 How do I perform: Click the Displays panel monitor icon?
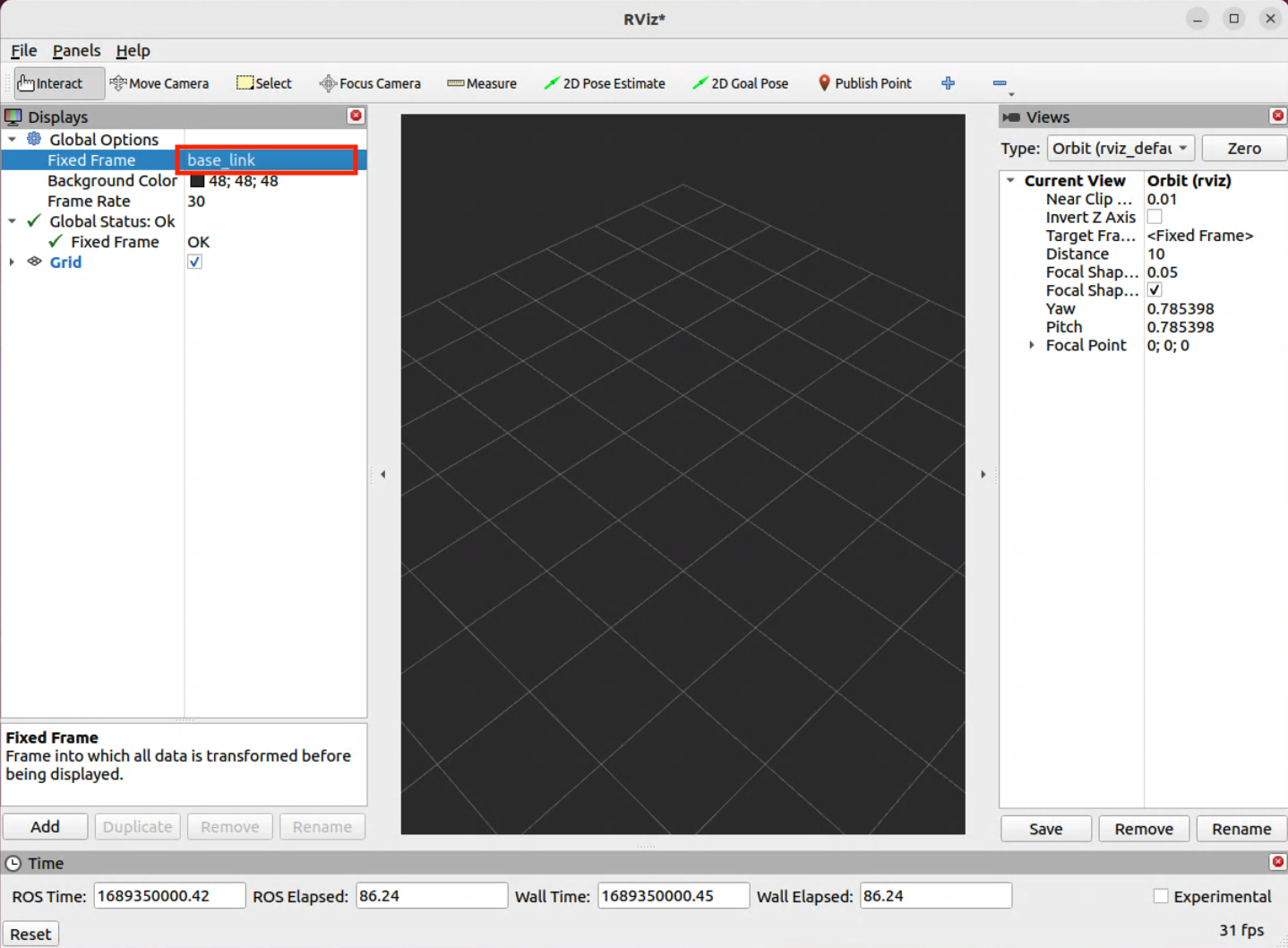pyautogui.click(x=13, y=116)
